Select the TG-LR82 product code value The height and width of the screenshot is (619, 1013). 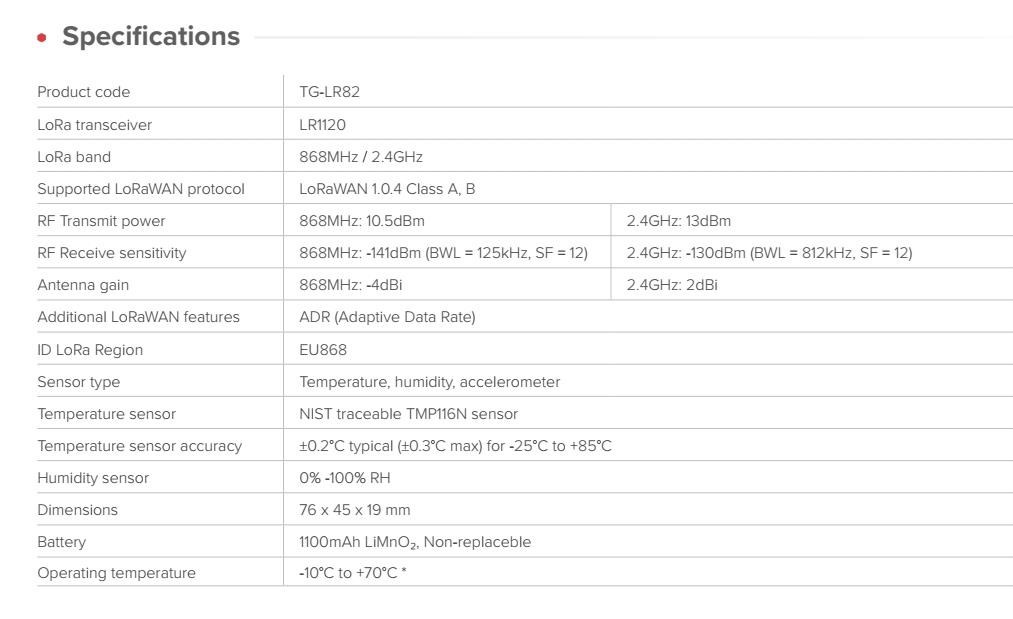pos(329,92)
